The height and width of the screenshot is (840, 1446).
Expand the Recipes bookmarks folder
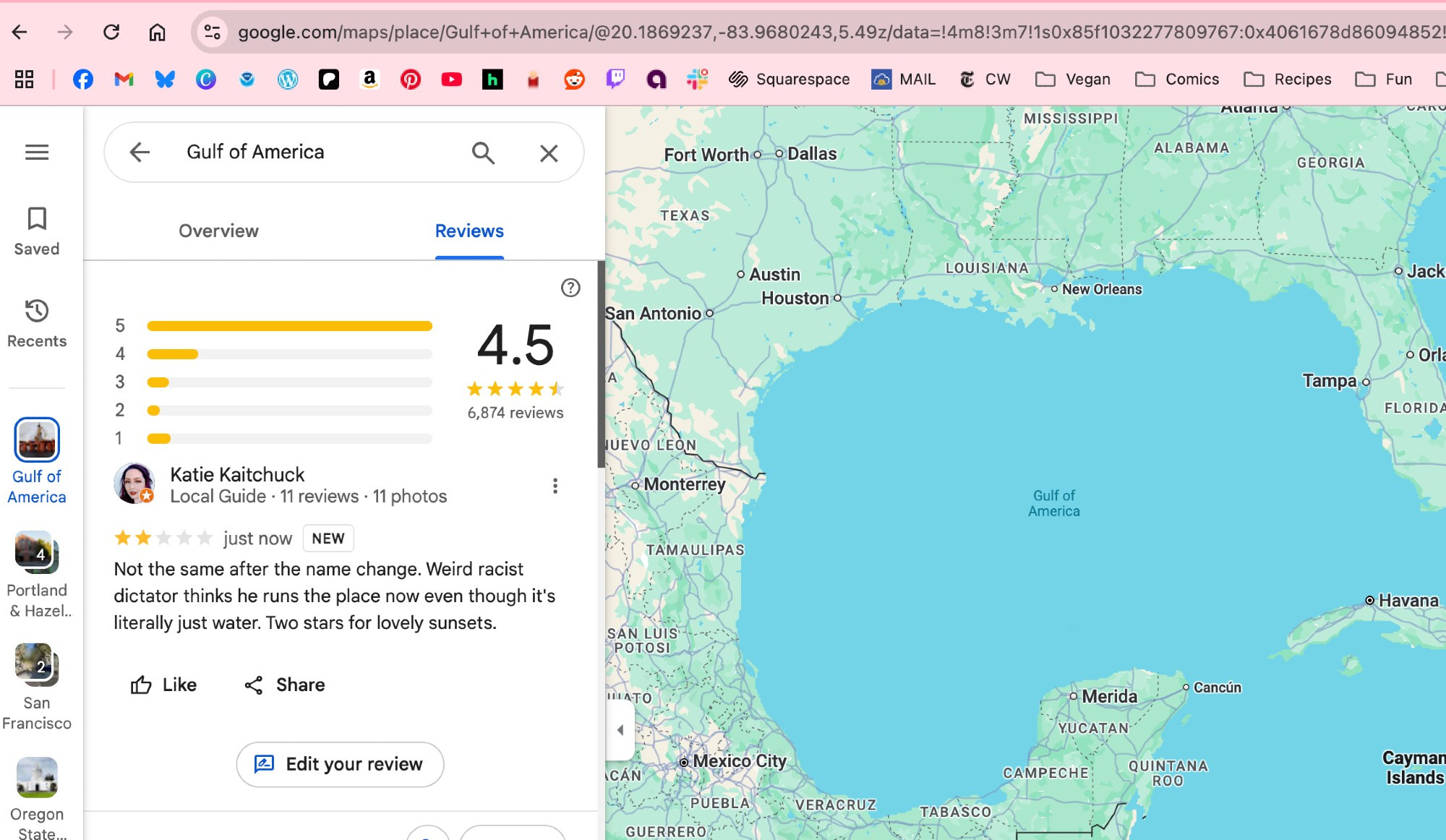[x=1288, y=80]
